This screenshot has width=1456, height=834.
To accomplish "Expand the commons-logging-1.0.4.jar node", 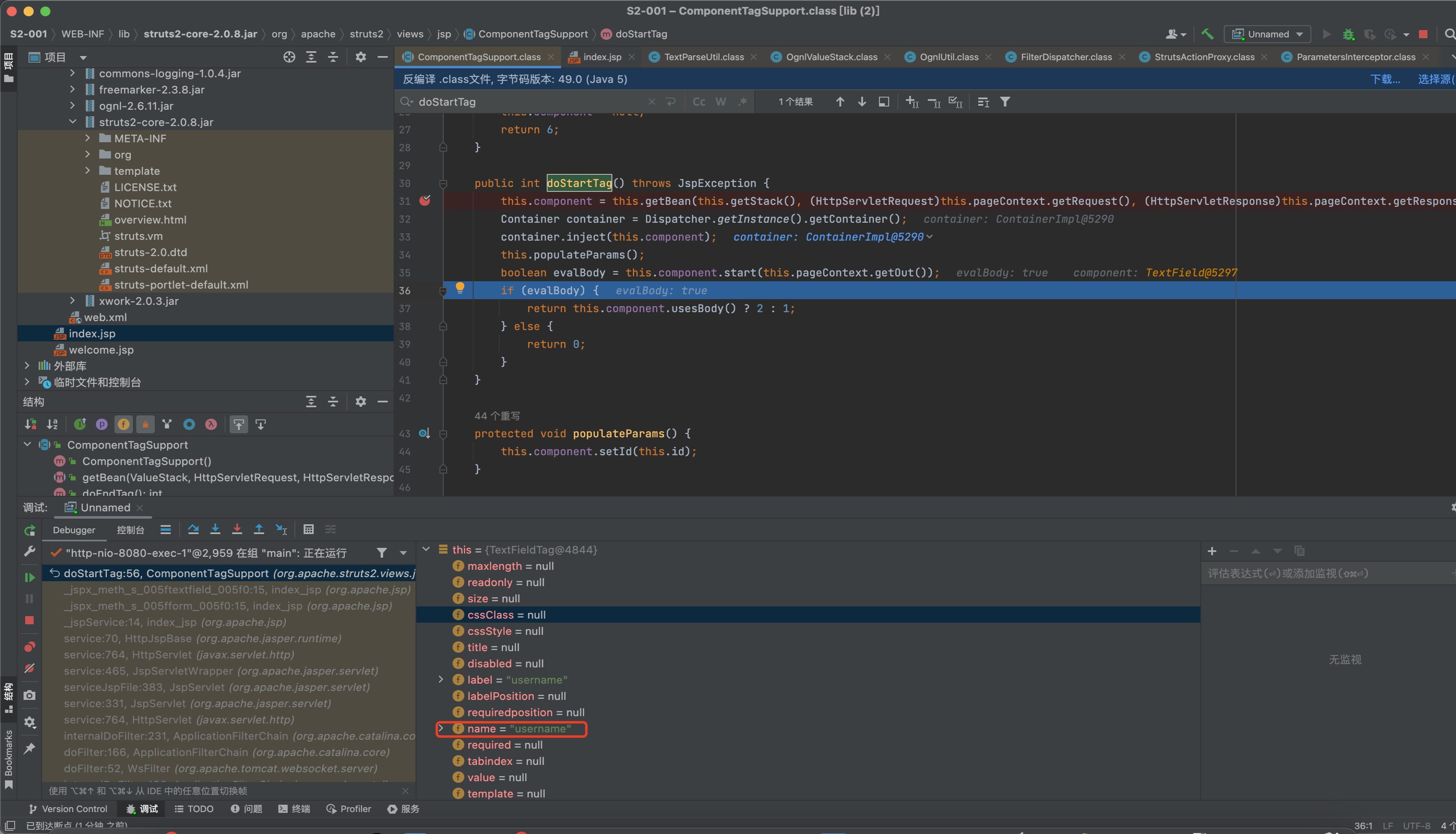I will point(72,73).
